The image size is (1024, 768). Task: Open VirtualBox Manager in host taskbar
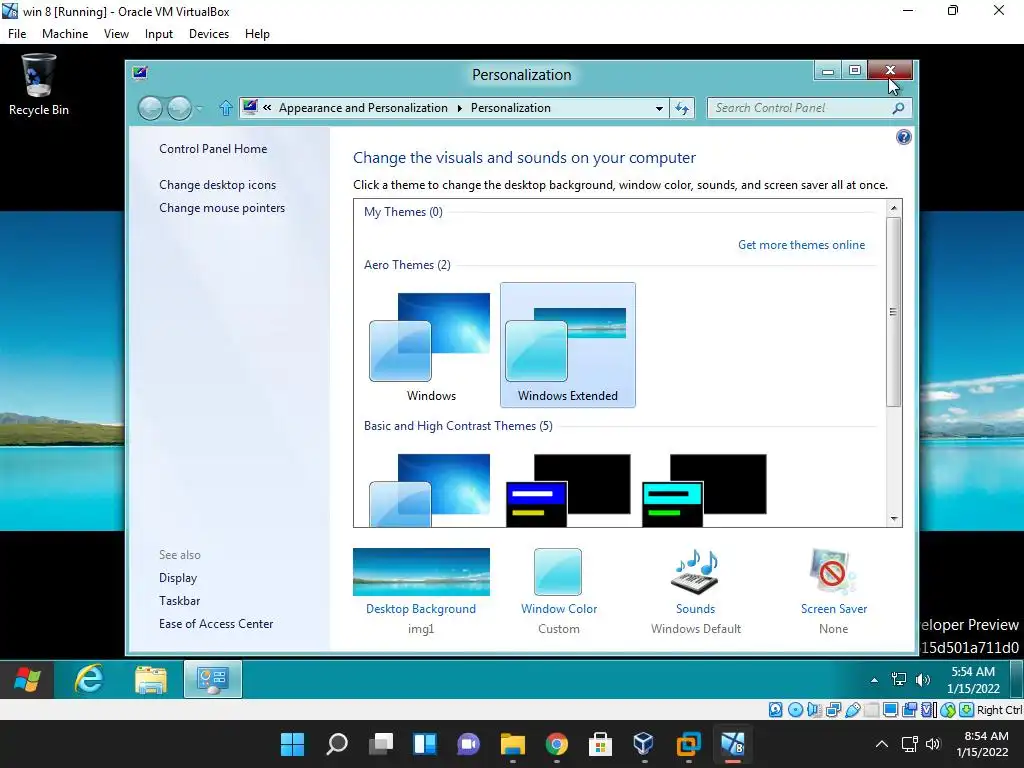point(644,744)
